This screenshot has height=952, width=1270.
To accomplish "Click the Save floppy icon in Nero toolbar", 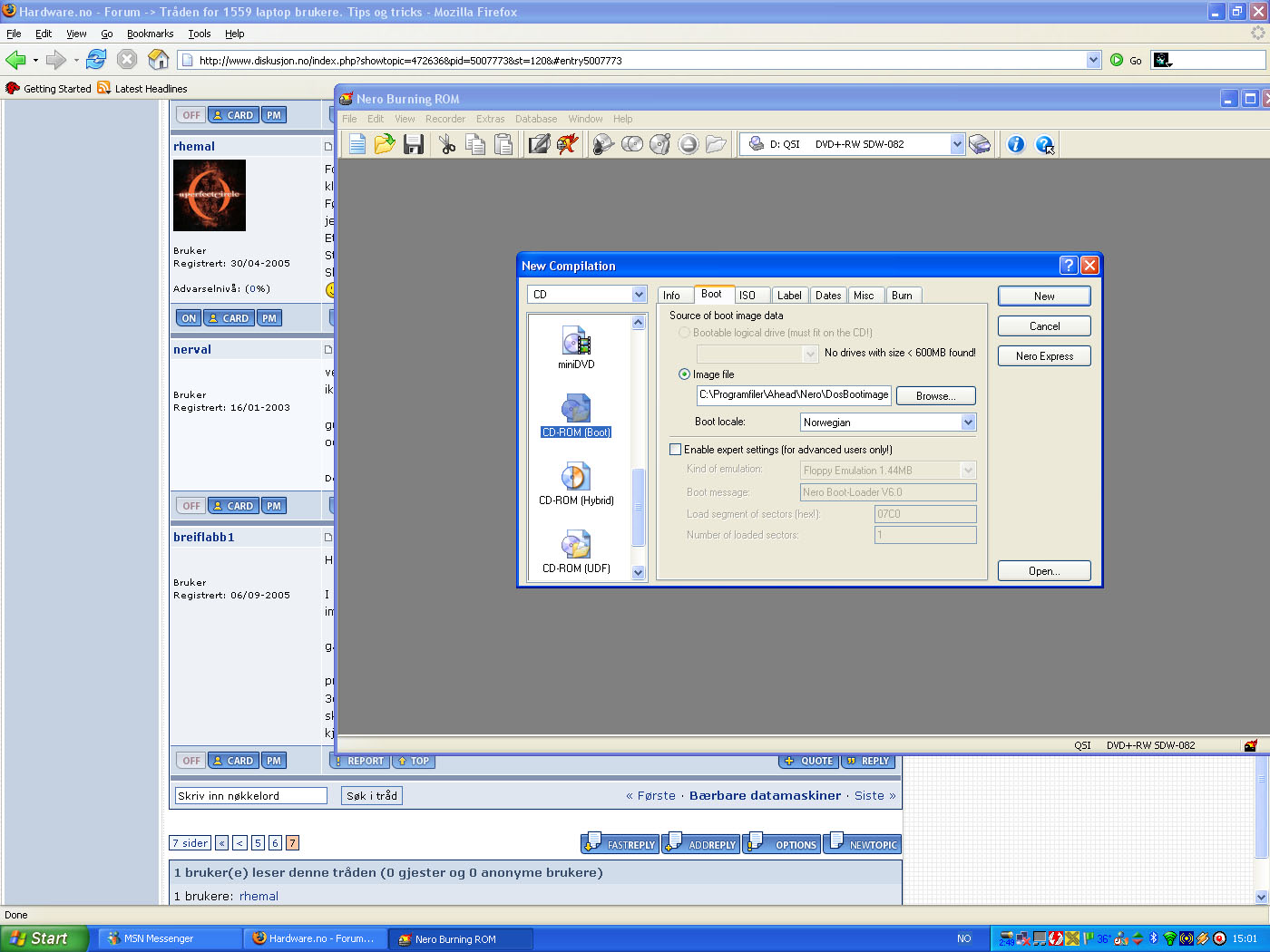I will (414, 144).
